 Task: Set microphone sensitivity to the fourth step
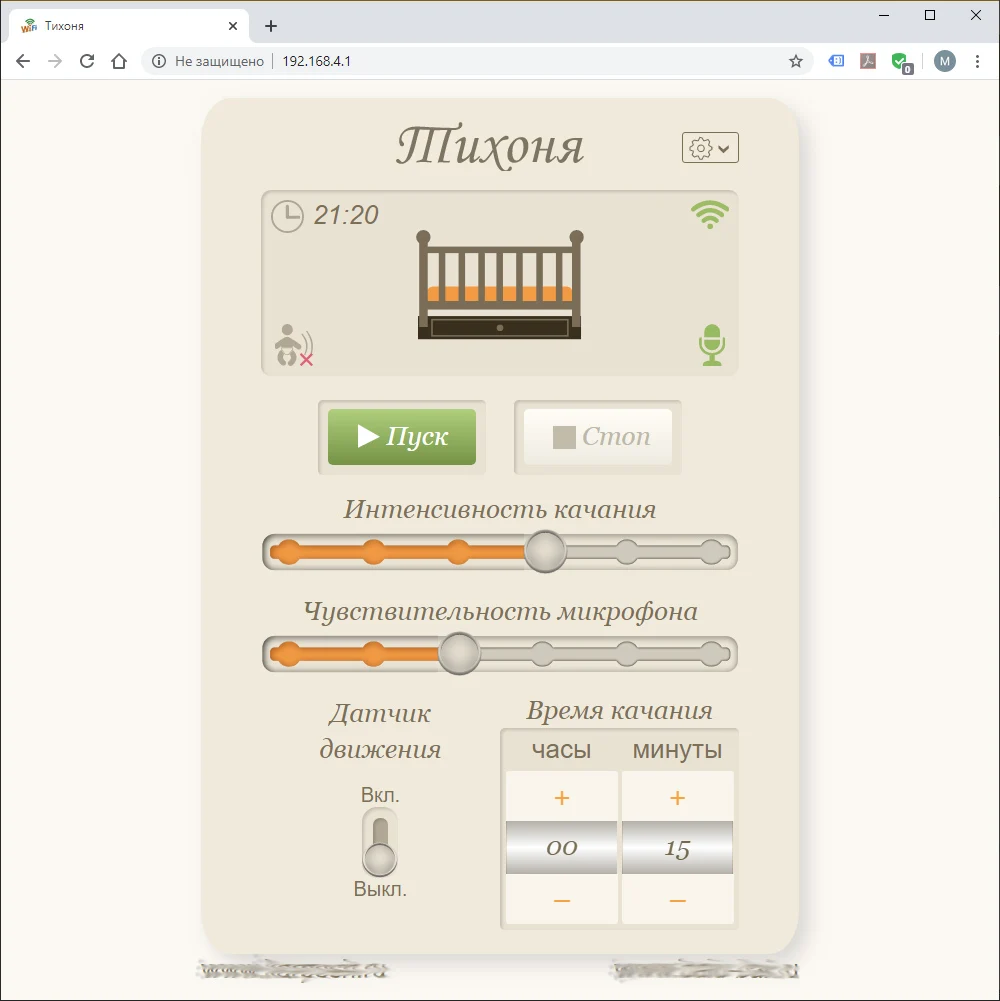[x=542, y=654]
